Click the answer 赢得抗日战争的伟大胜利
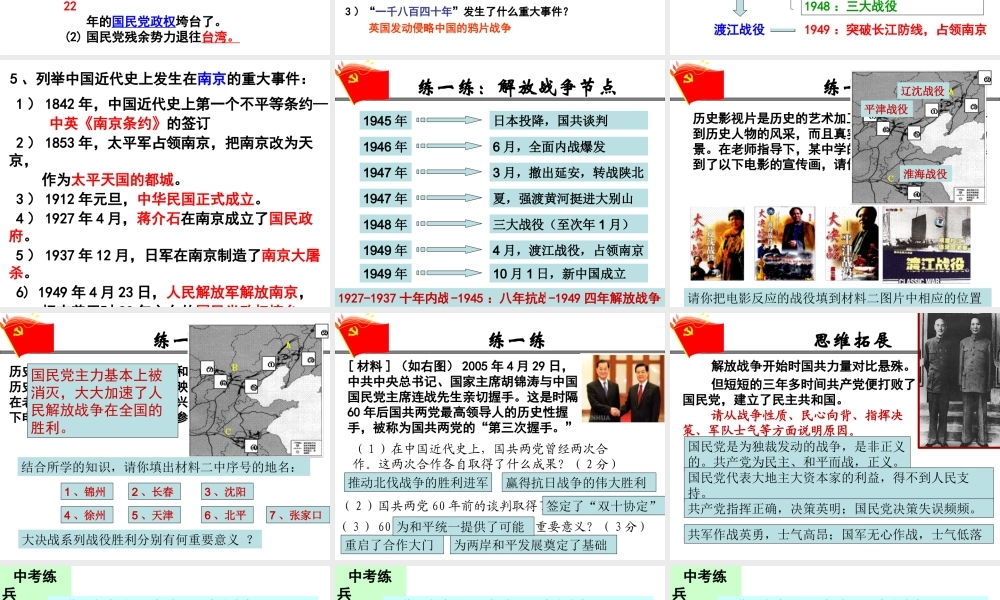 tap(578, 483)
